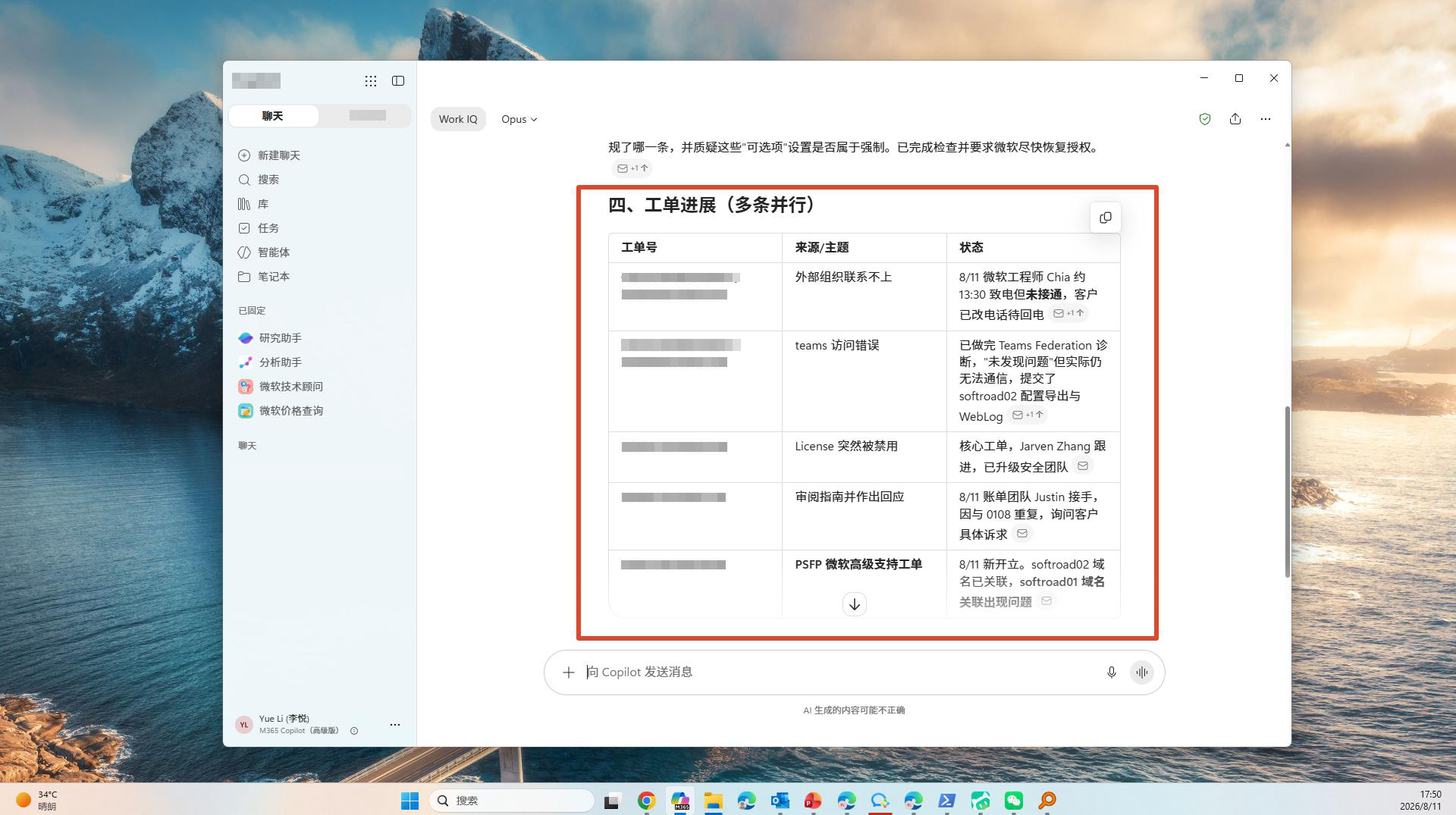
Task: Open account options next to Yue Li
Action: coord(395,725)
